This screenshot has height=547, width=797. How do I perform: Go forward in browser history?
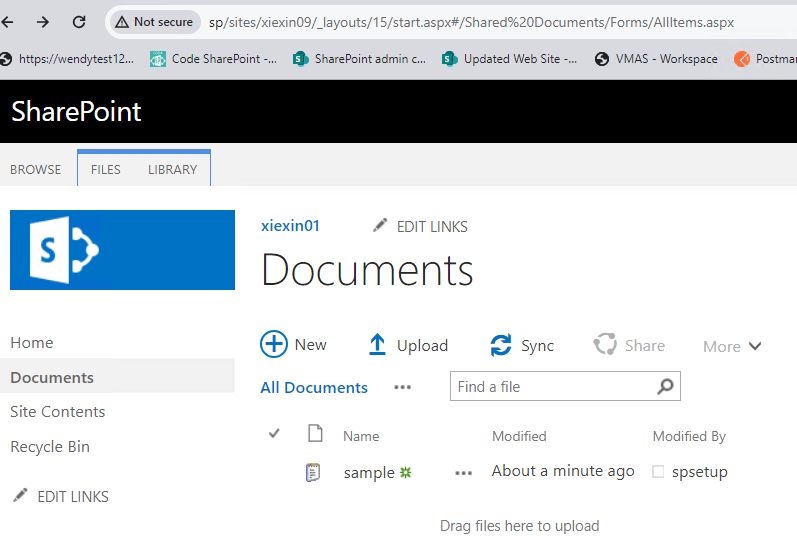[x=43, y=22]
